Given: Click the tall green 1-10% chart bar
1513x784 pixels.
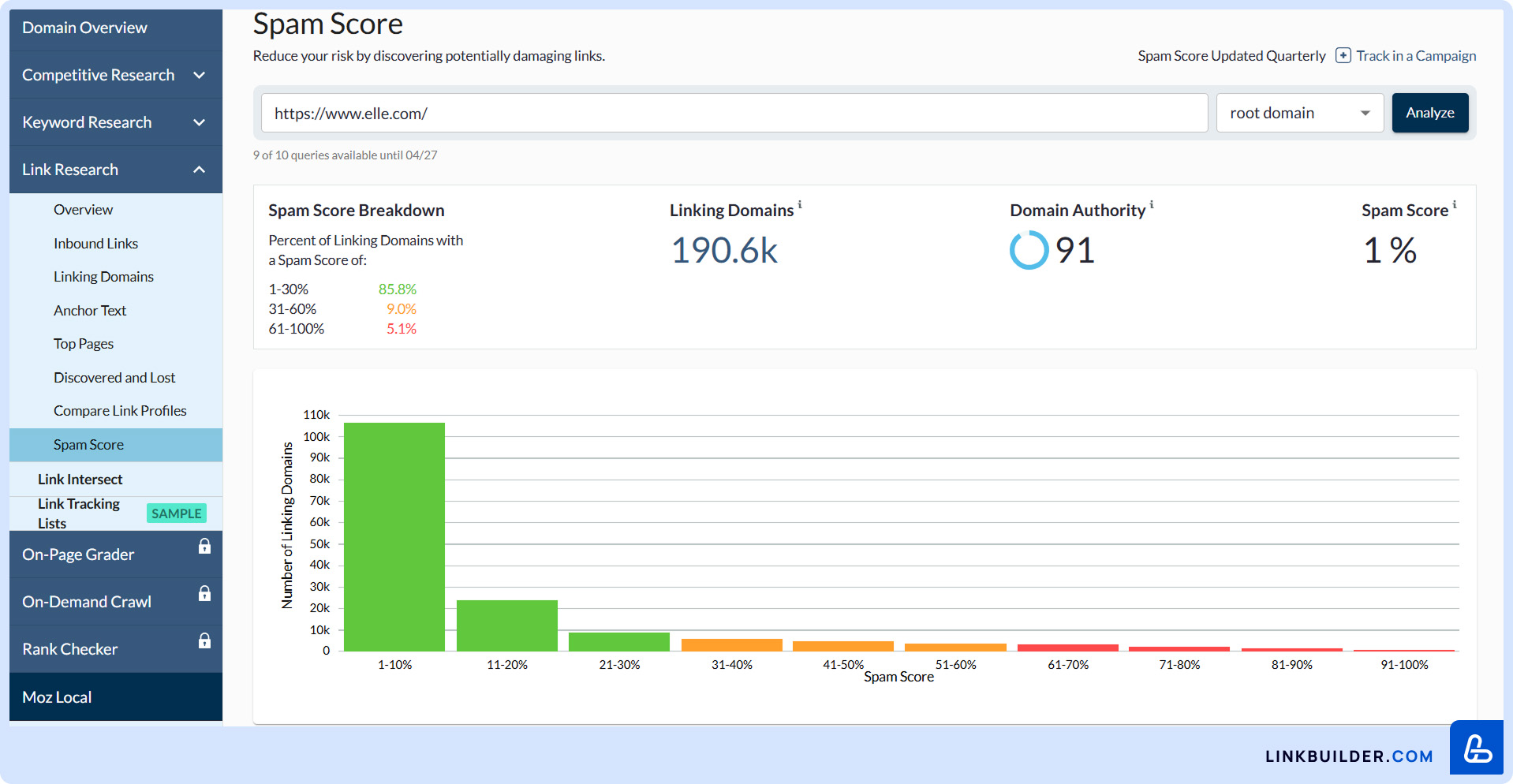Looking at the screenshot, I should [x=394, y=536].
